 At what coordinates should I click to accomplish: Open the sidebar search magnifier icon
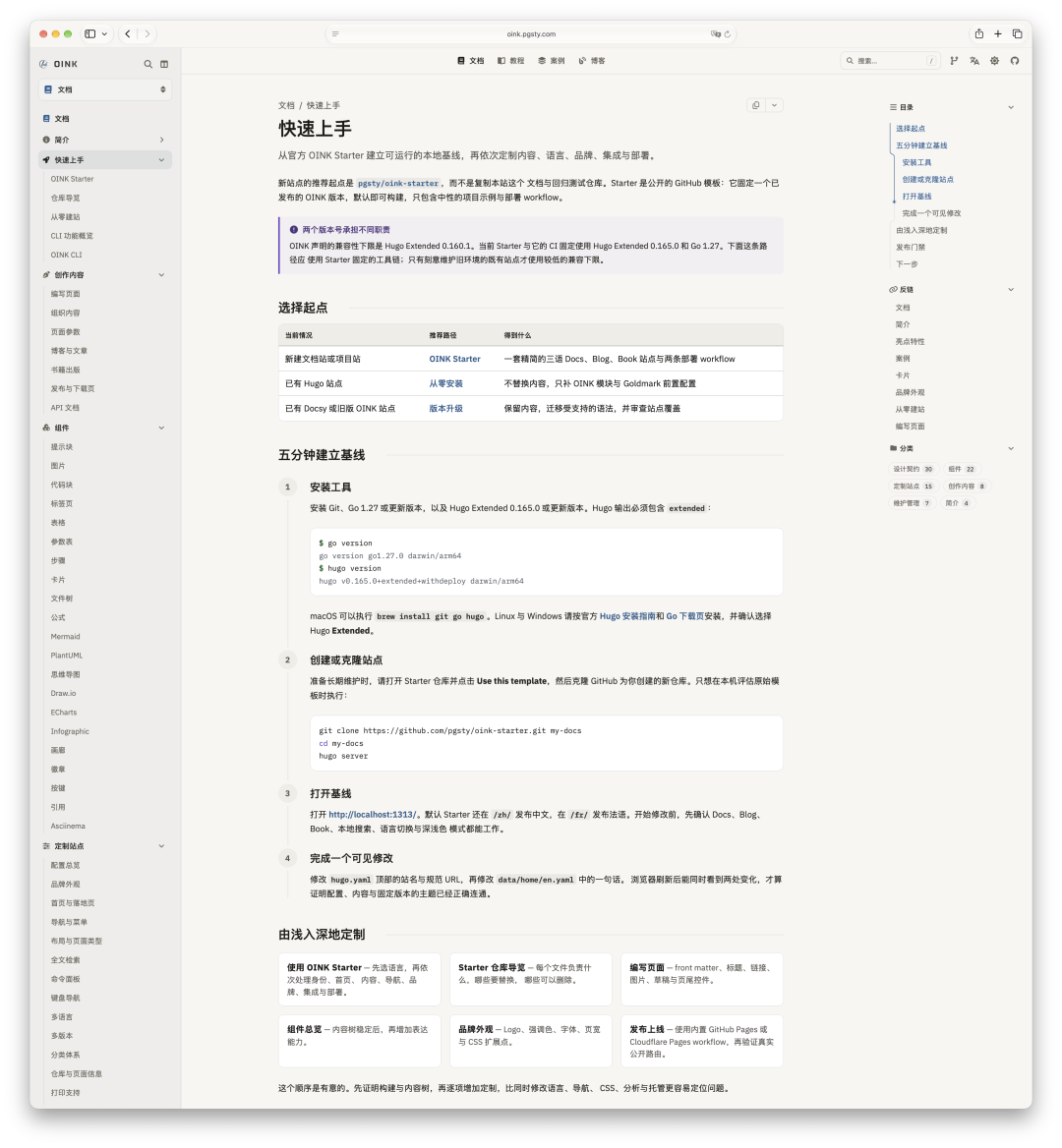coord(147,65)
